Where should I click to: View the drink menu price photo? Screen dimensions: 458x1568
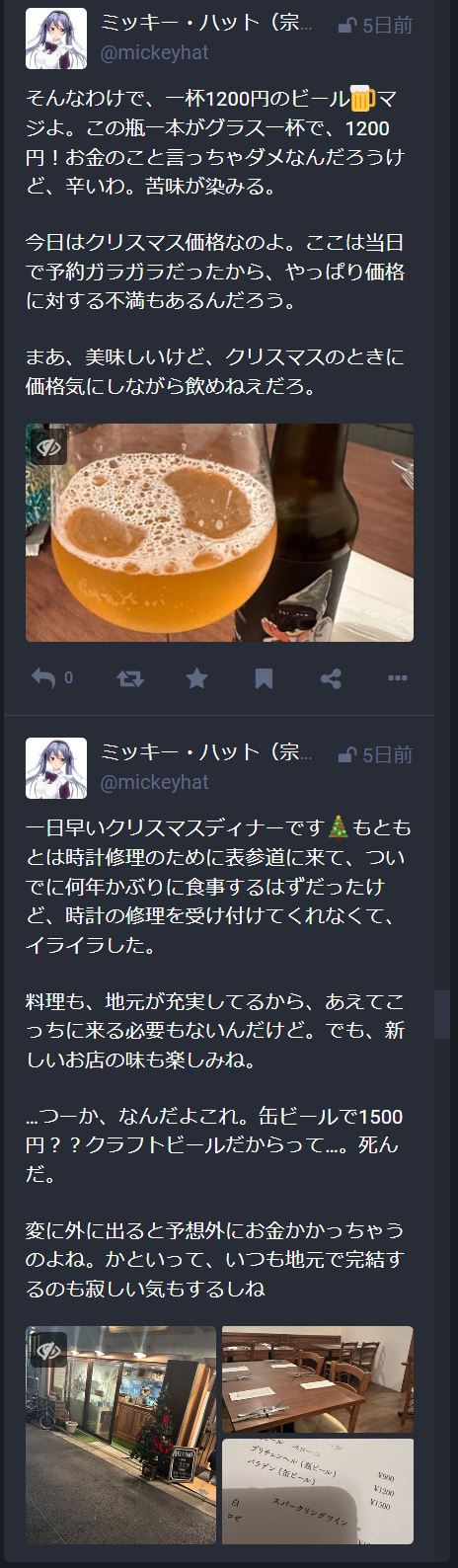318,1491
